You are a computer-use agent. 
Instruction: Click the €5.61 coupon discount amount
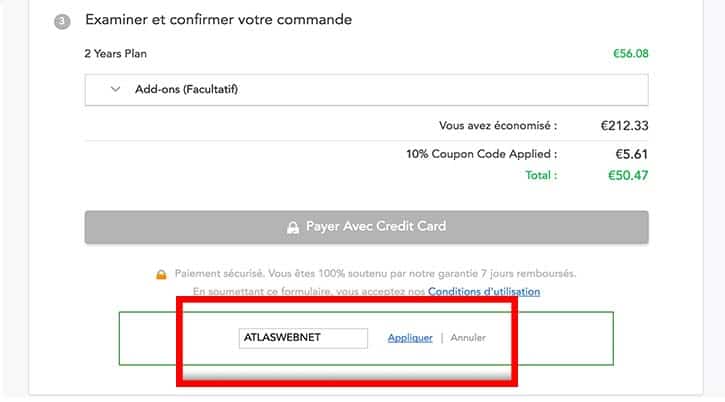click(632, 154)
